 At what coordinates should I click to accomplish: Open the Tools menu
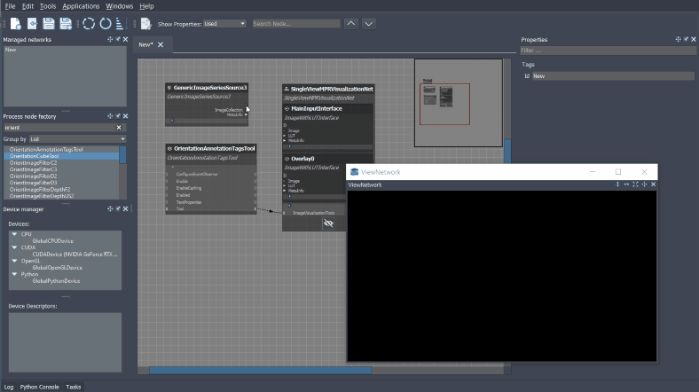(48, 6)
